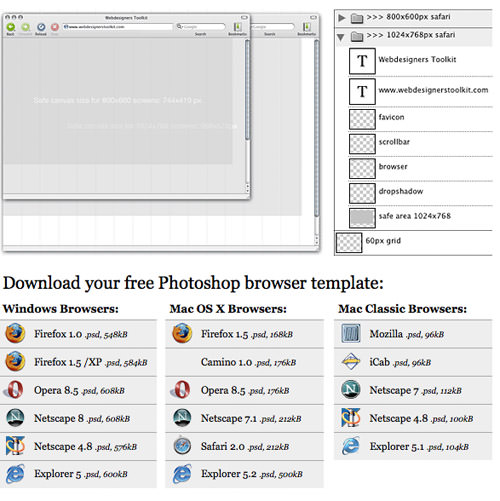The image size is (500, 501).
Task: Click the green Back button in Safari mockup
Action: [11, 27]
